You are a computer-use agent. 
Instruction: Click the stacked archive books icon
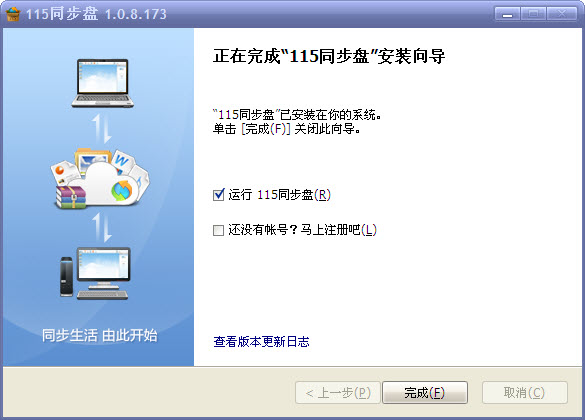coord(71,197)
